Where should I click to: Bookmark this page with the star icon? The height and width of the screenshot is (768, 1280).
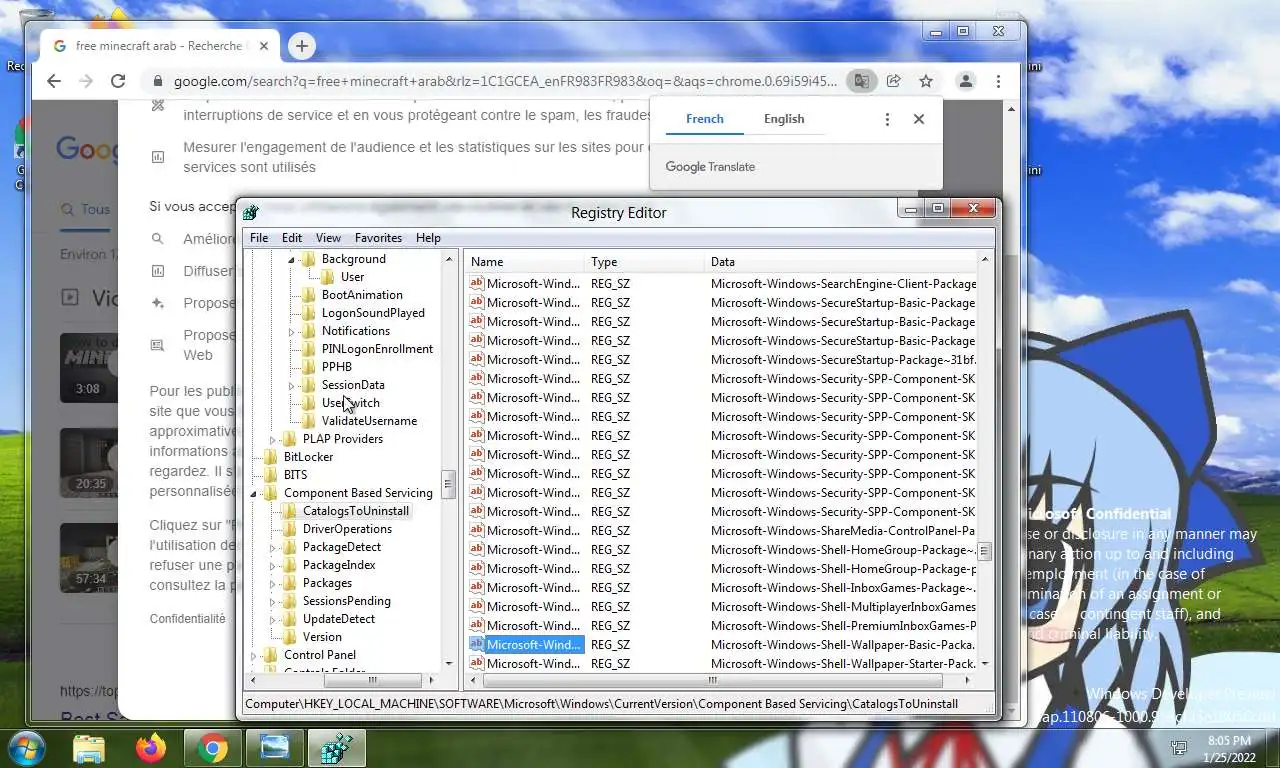tap(926, 81)
